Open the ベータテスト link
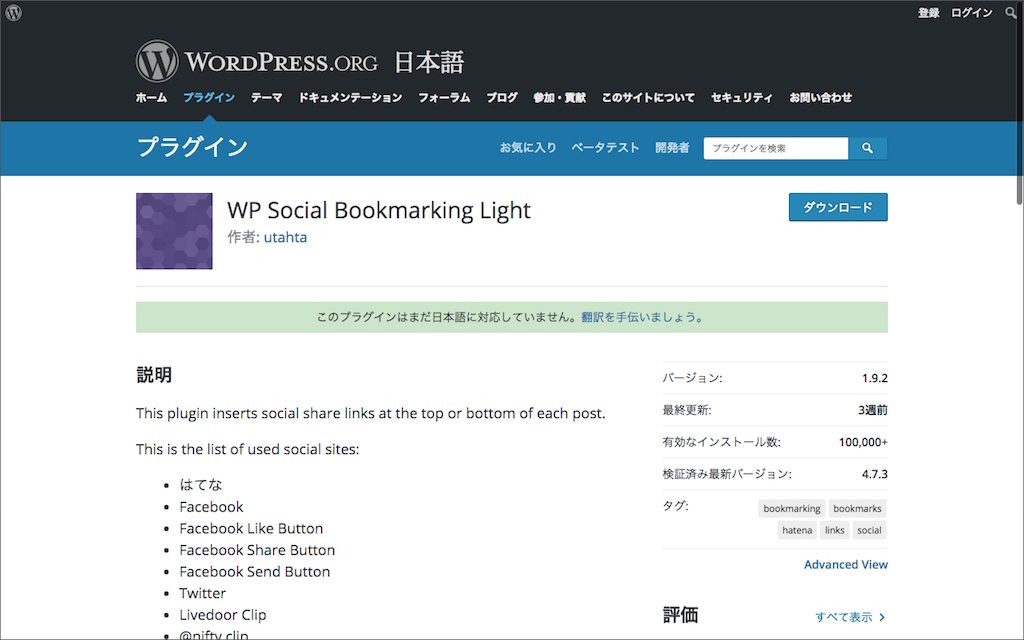Viewport: 1024px width, 640px height. tap(605, 148)
